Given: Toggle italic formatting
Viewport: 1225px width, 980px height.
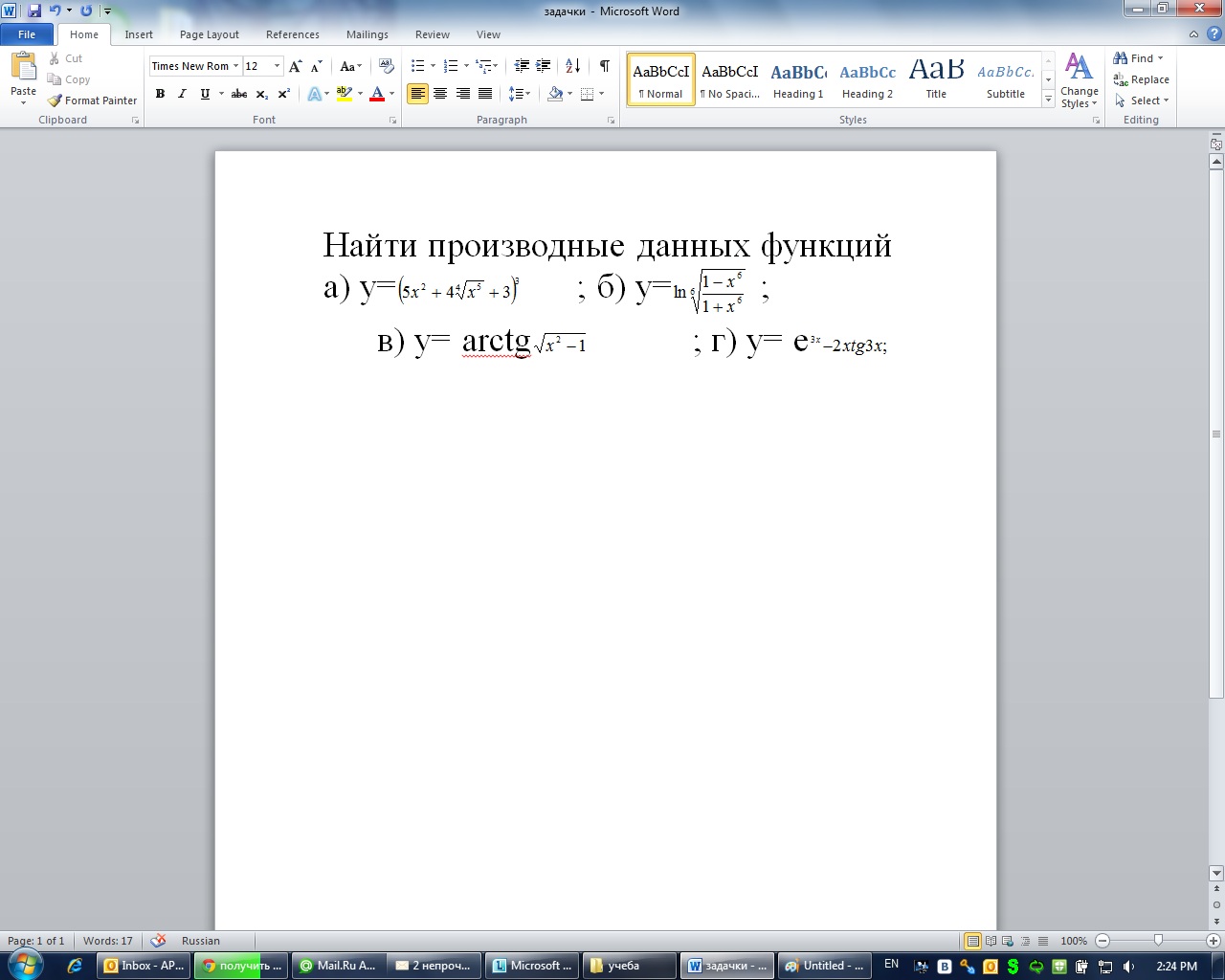Looking at the screenshot, I should 182,94.
